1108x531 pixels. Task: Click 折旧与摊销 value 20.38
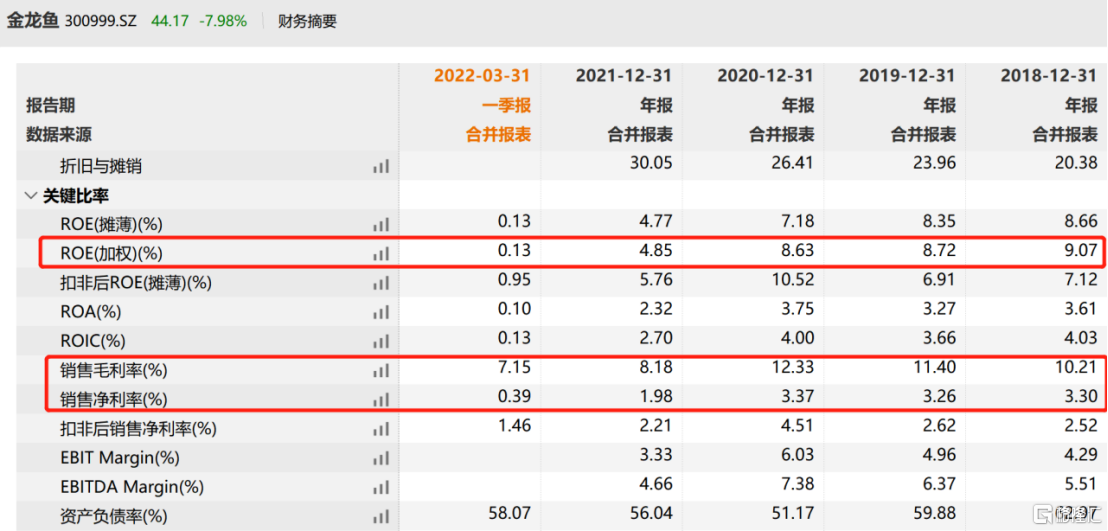pyautogui.click(x=1078, y=165)
